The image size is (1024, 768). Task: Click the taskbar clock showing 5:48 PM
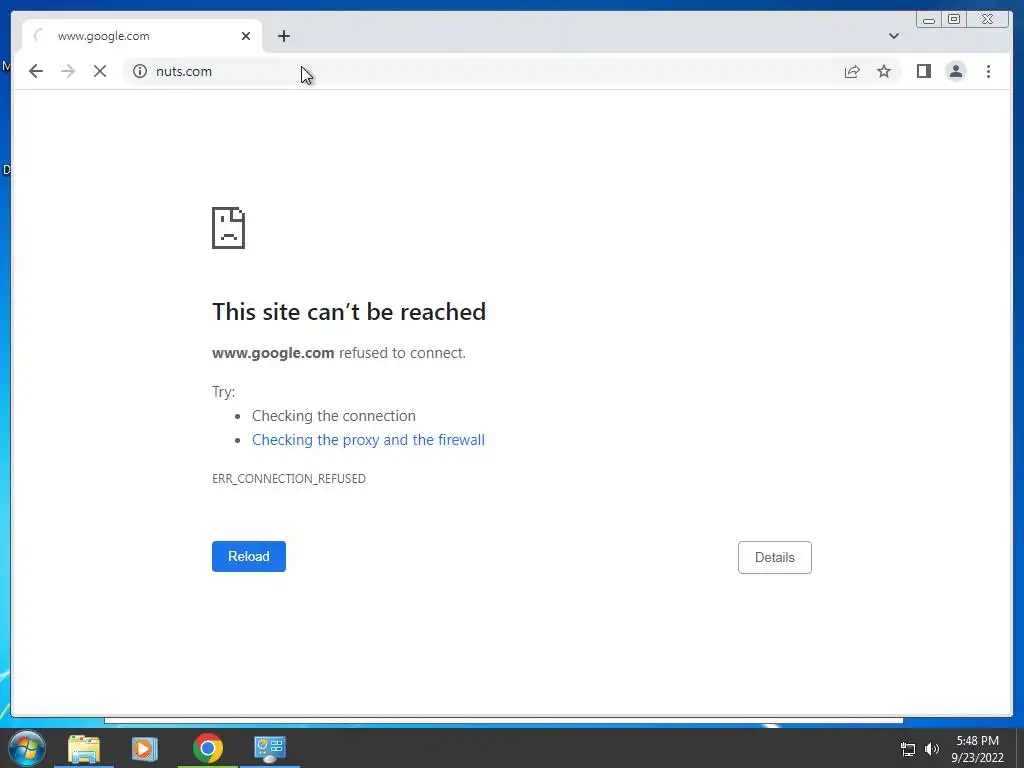[x=978, y=749]
